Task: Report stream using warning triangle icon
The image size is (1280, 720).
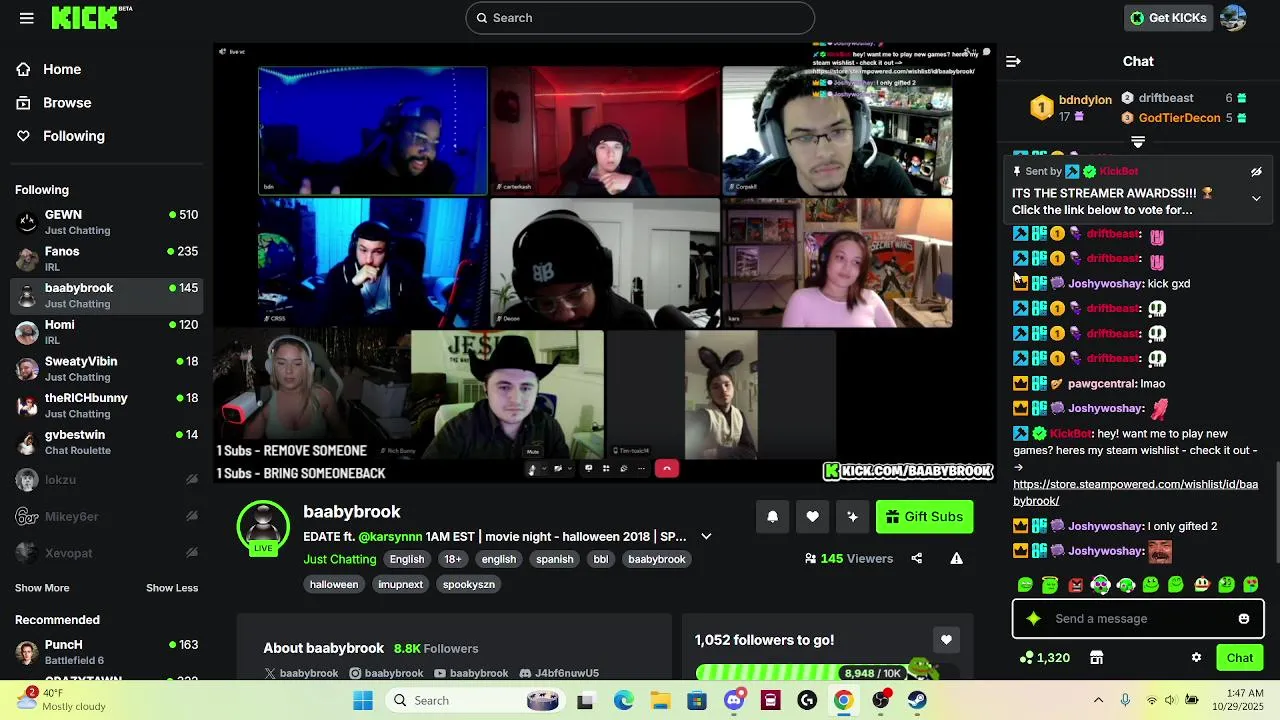Action: click(956, 558)
